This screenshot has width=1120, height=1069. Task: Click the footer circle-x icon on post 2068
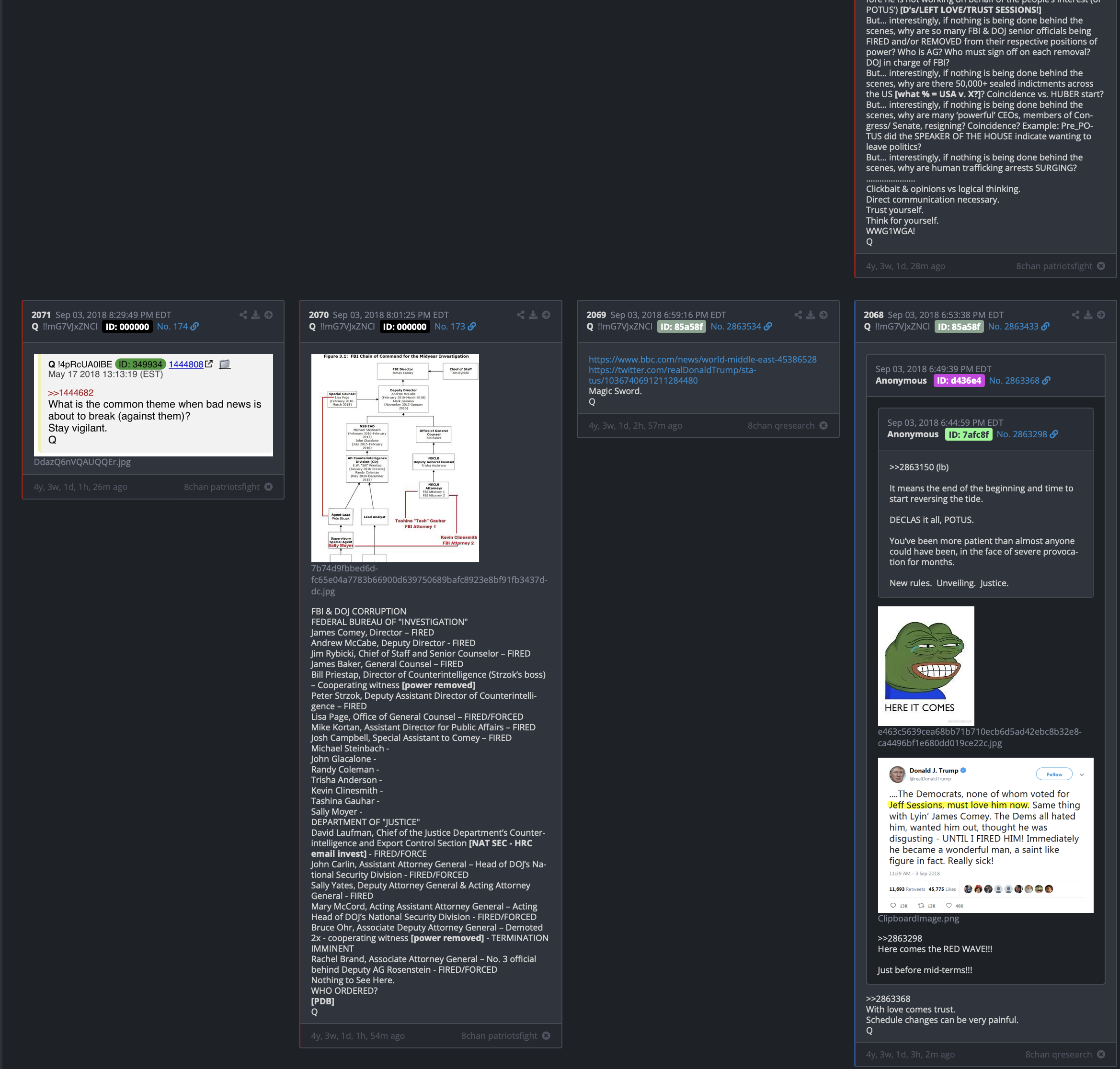point(1101,1054)
